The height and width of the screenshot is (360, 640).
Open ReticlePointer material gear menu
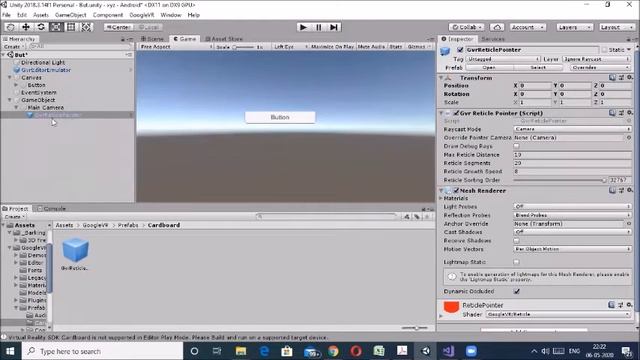(x=630, y=304)
